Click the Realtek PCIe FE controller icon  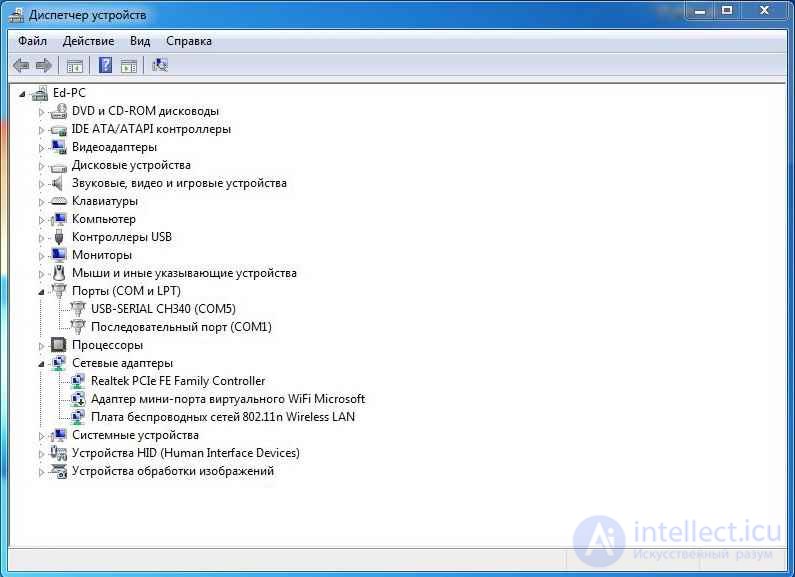tap(78, 381)
